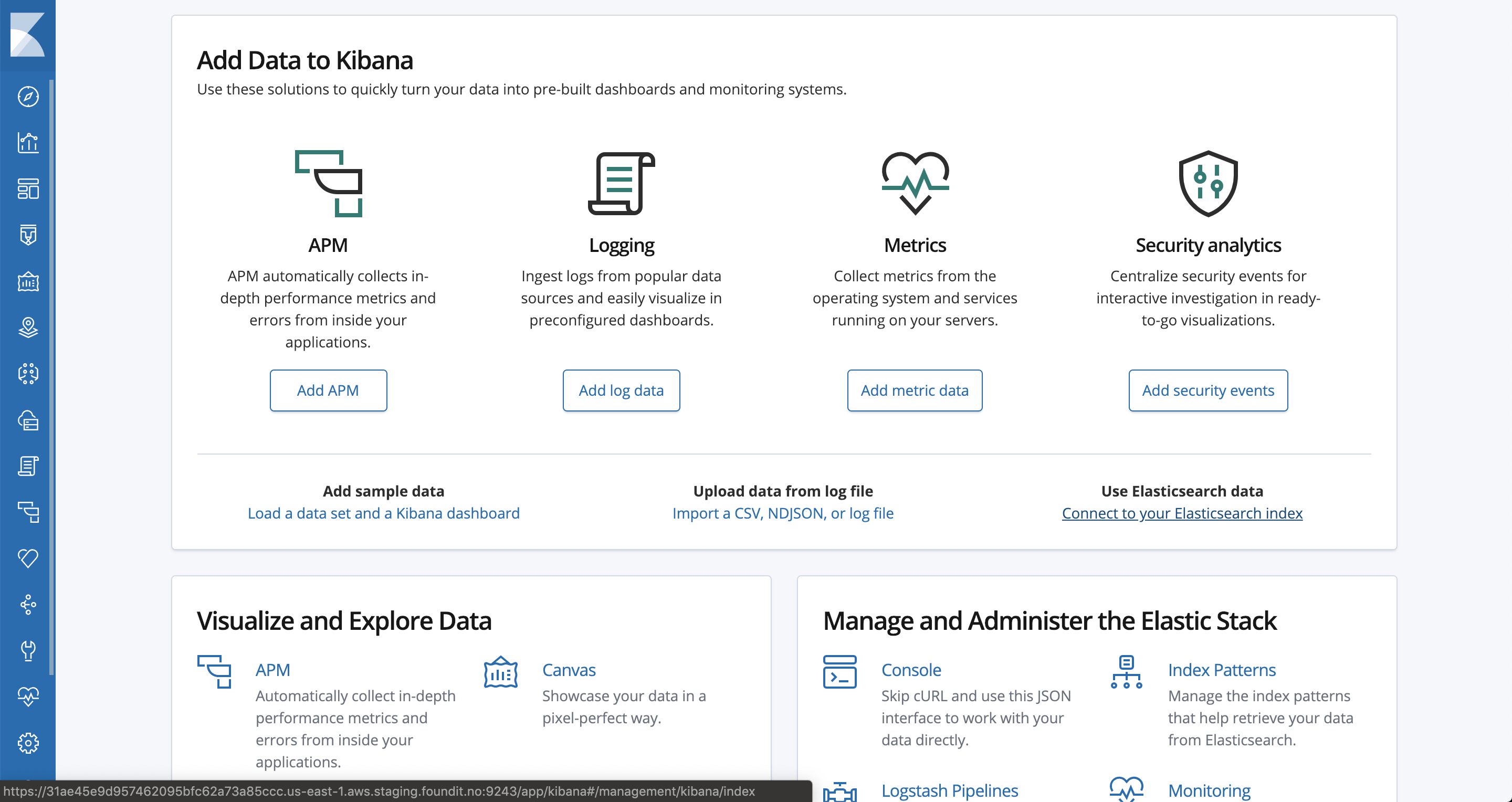
Task: Open the Load a data set and Kibana dashboard link
Action: [x=383, y=513]
